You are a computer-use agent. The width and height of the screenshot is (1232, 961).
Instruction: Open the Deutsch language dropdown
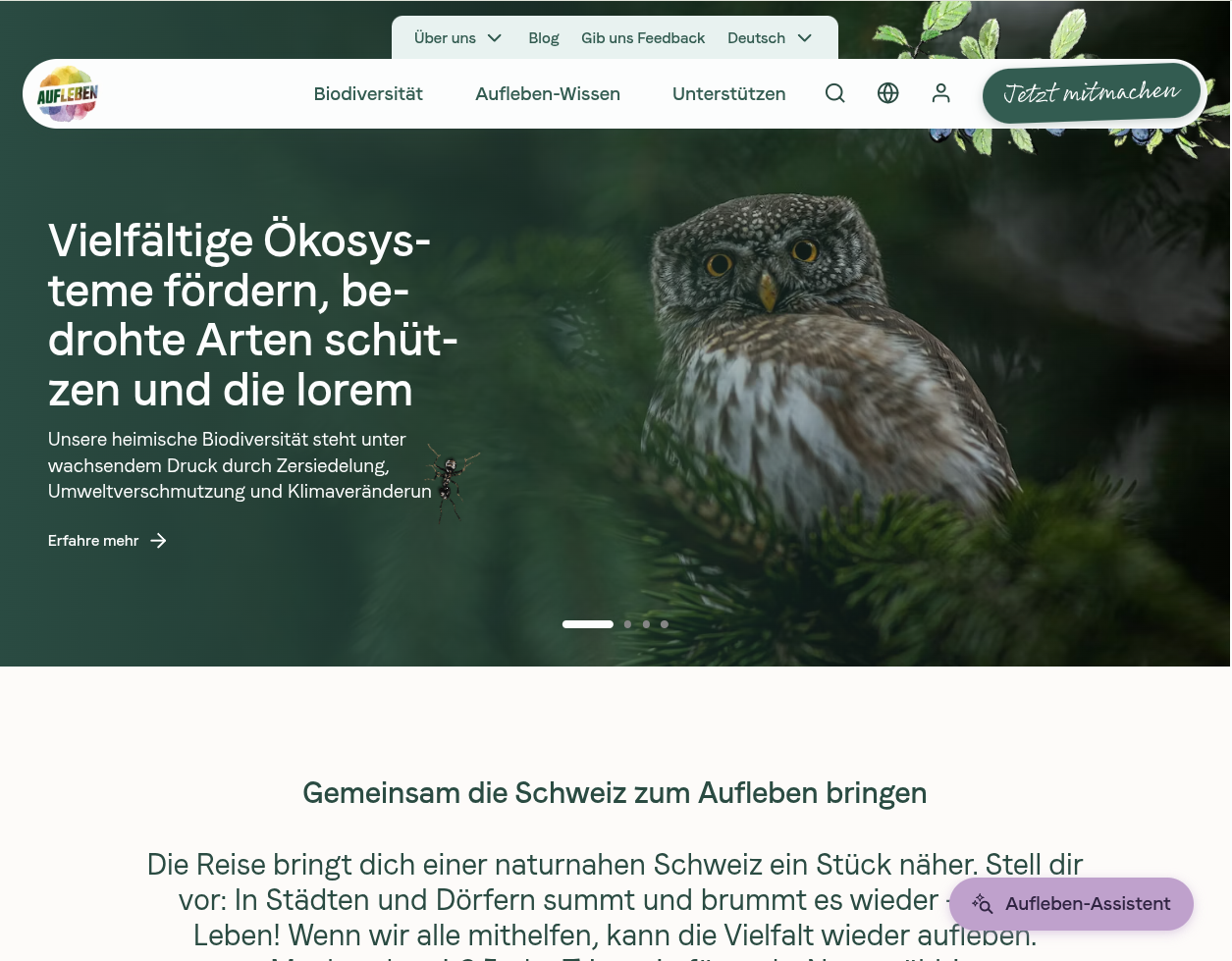(771, 38)
